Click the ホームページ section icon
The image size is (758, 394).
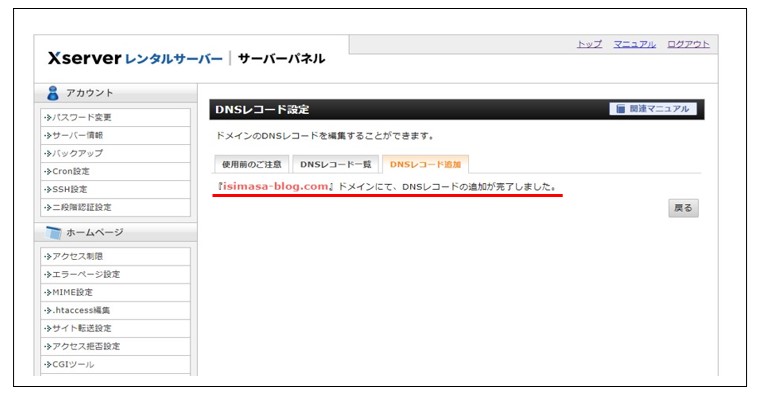click(53, 233)
